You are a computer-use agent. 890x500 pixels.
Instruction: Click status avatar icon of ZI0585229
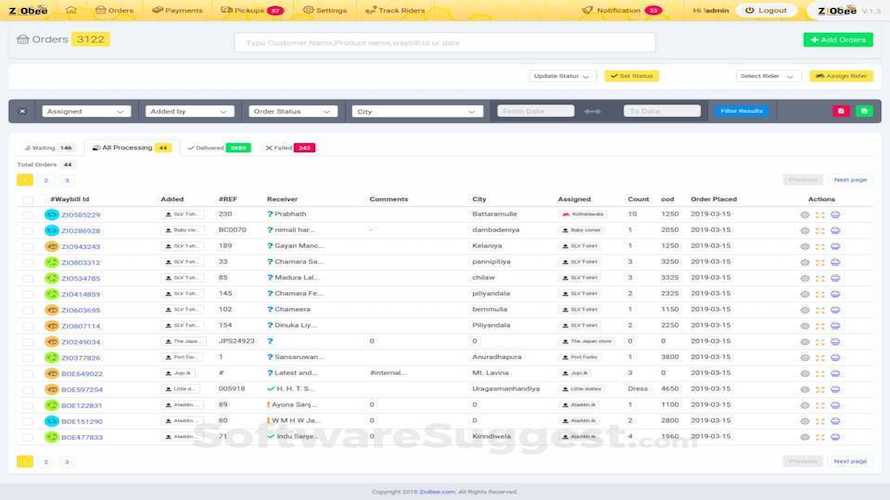click(52, 215)
